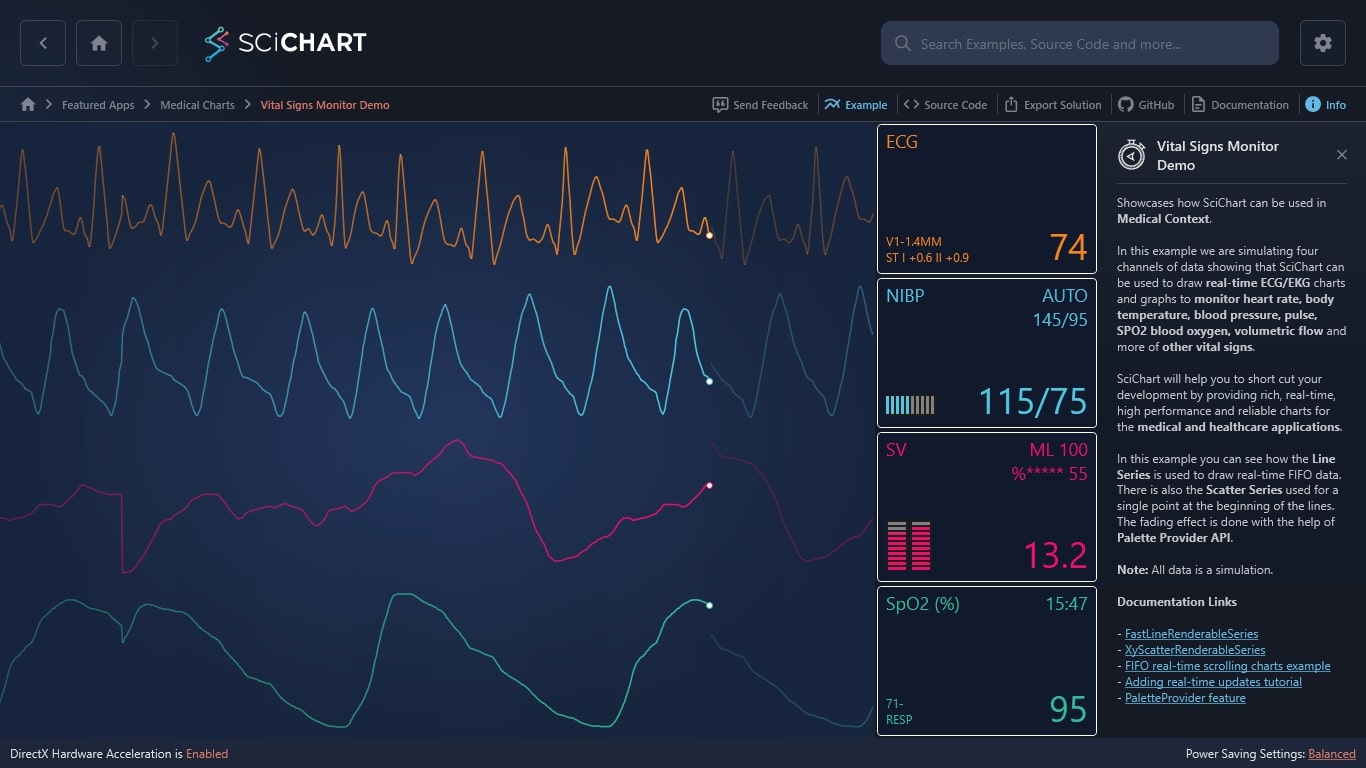Image resolution: width=1366 pixels, height=768 pixels.
Task: Toggle the Info panel tab
Action: pos(1326,105)
